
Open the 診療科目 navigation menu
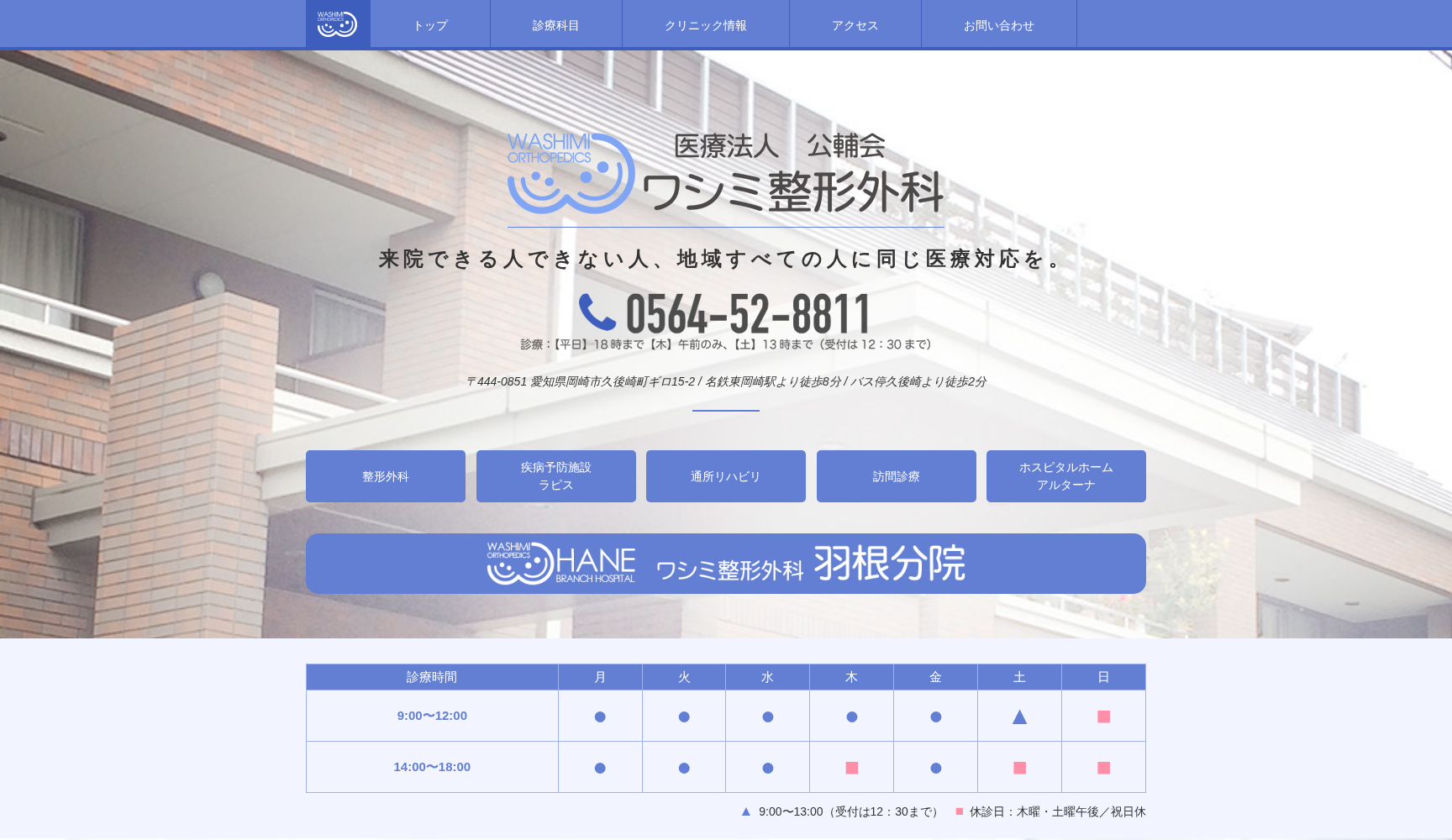(x=555, y=24)
